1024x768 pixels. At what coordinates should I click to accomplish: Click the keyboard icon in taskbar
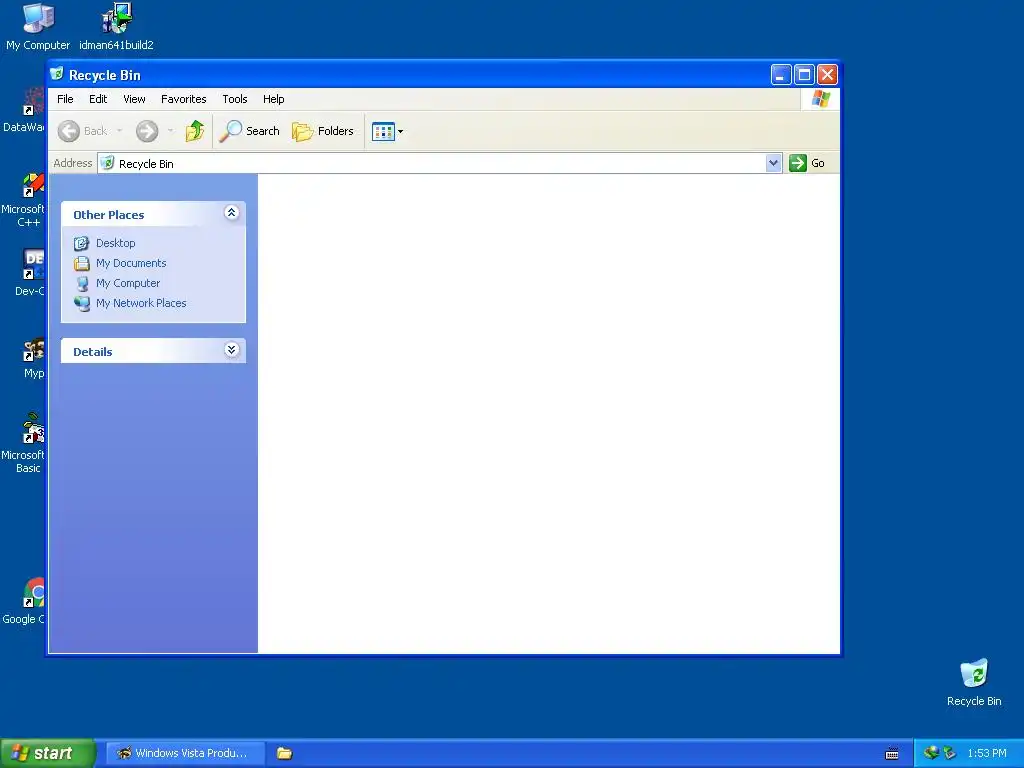coord(891,754)
